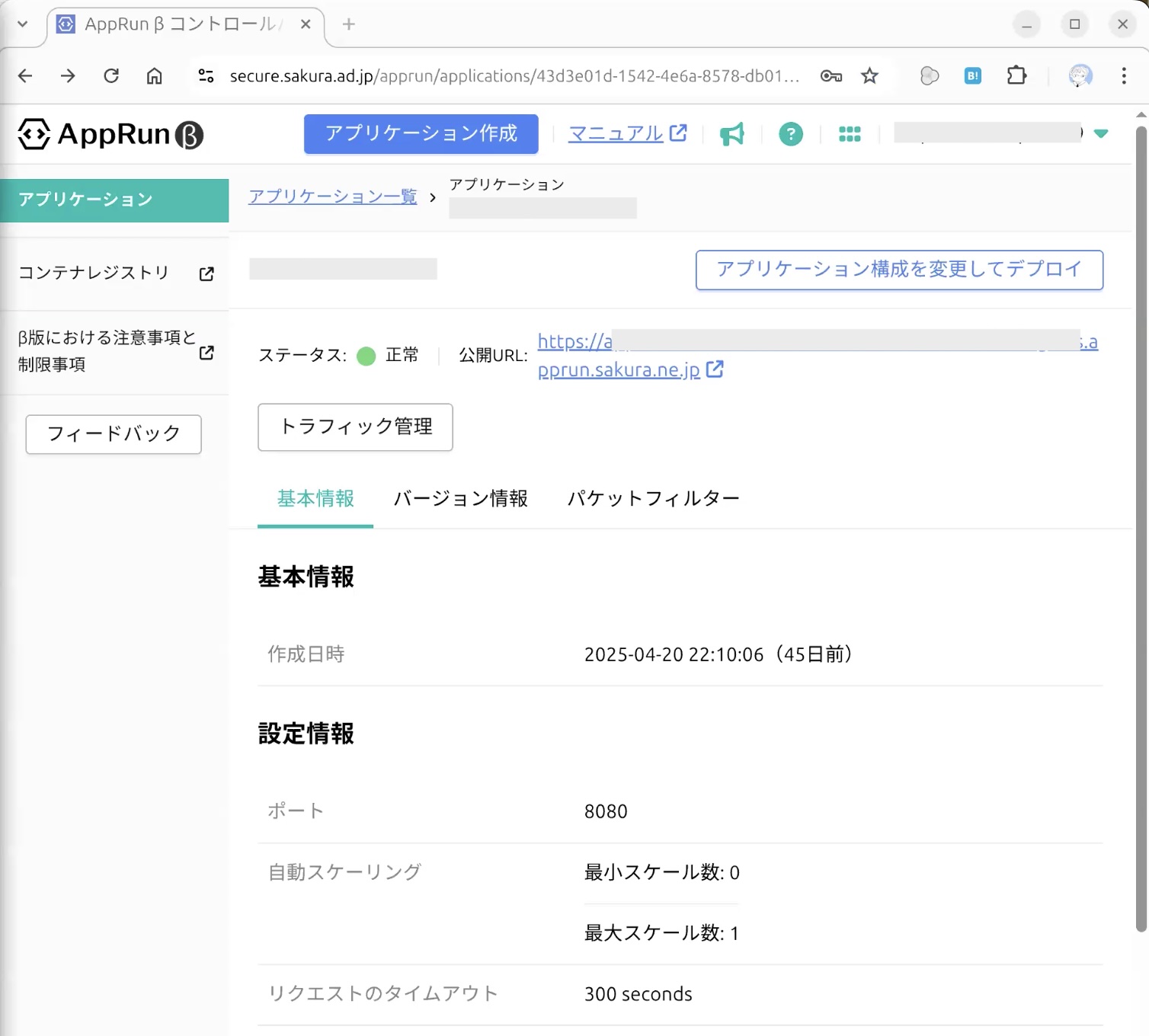
Task: Click the マニュアル external link
Action: pyautogui.click(x=628, y=133)
